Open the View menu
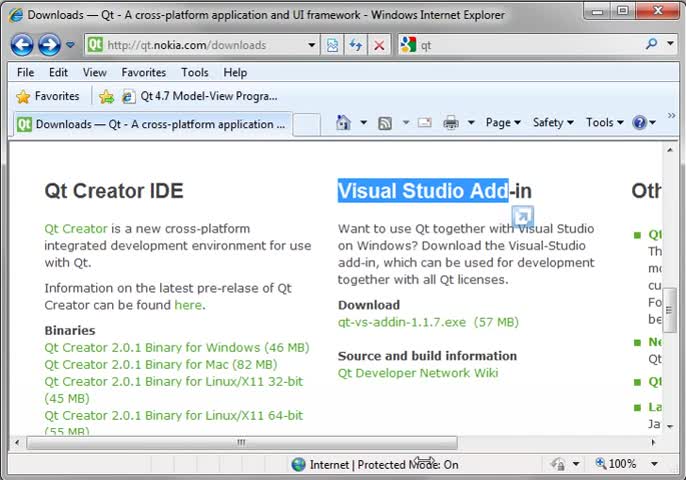Image resolution: width=686 pixels, height=480 pixels. pyautogui.click(x=94, y=72)
